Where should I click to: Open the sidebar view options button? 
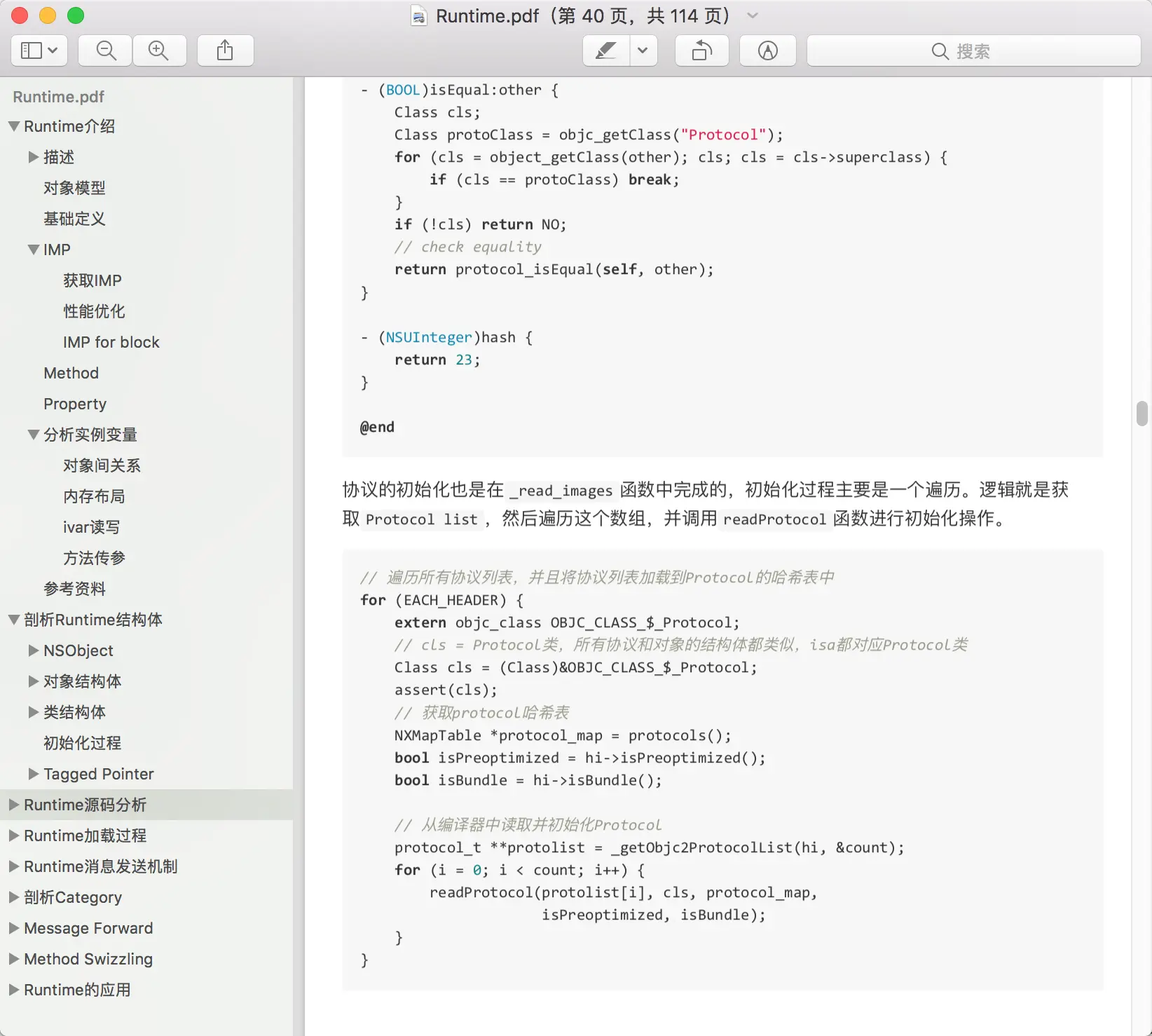click(x=39, y=50)
